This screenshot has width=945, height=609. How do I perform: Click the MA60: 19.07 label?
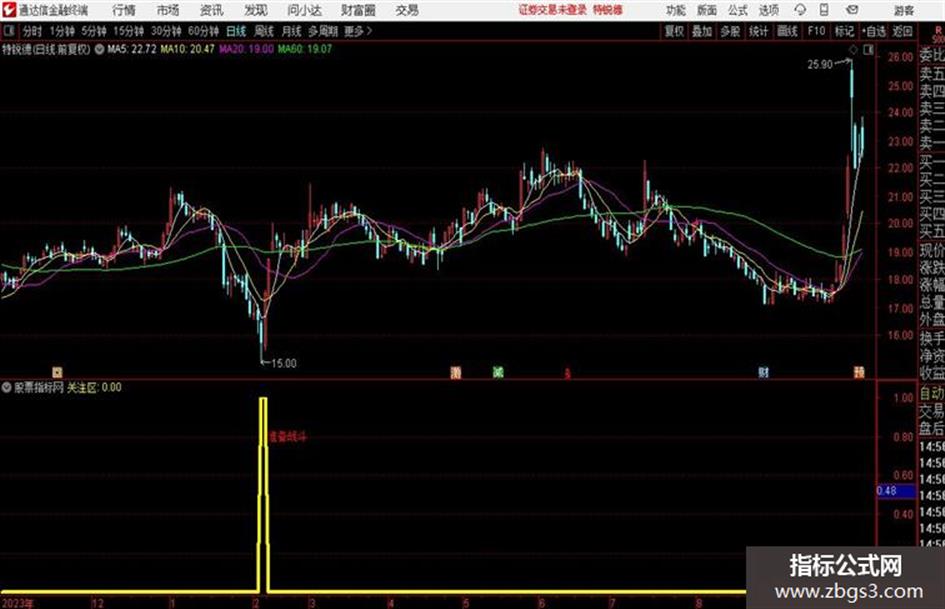pyautogui.click(x=304, y=49)
